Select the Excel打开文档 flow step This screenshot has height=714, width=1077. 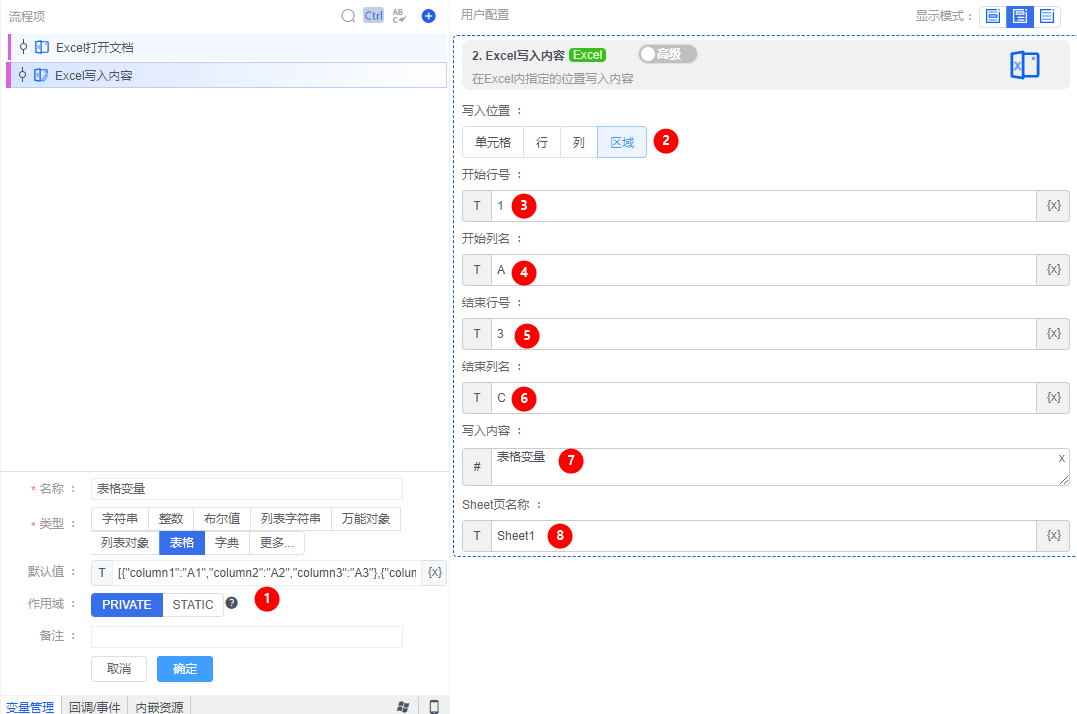pos(94,47)
